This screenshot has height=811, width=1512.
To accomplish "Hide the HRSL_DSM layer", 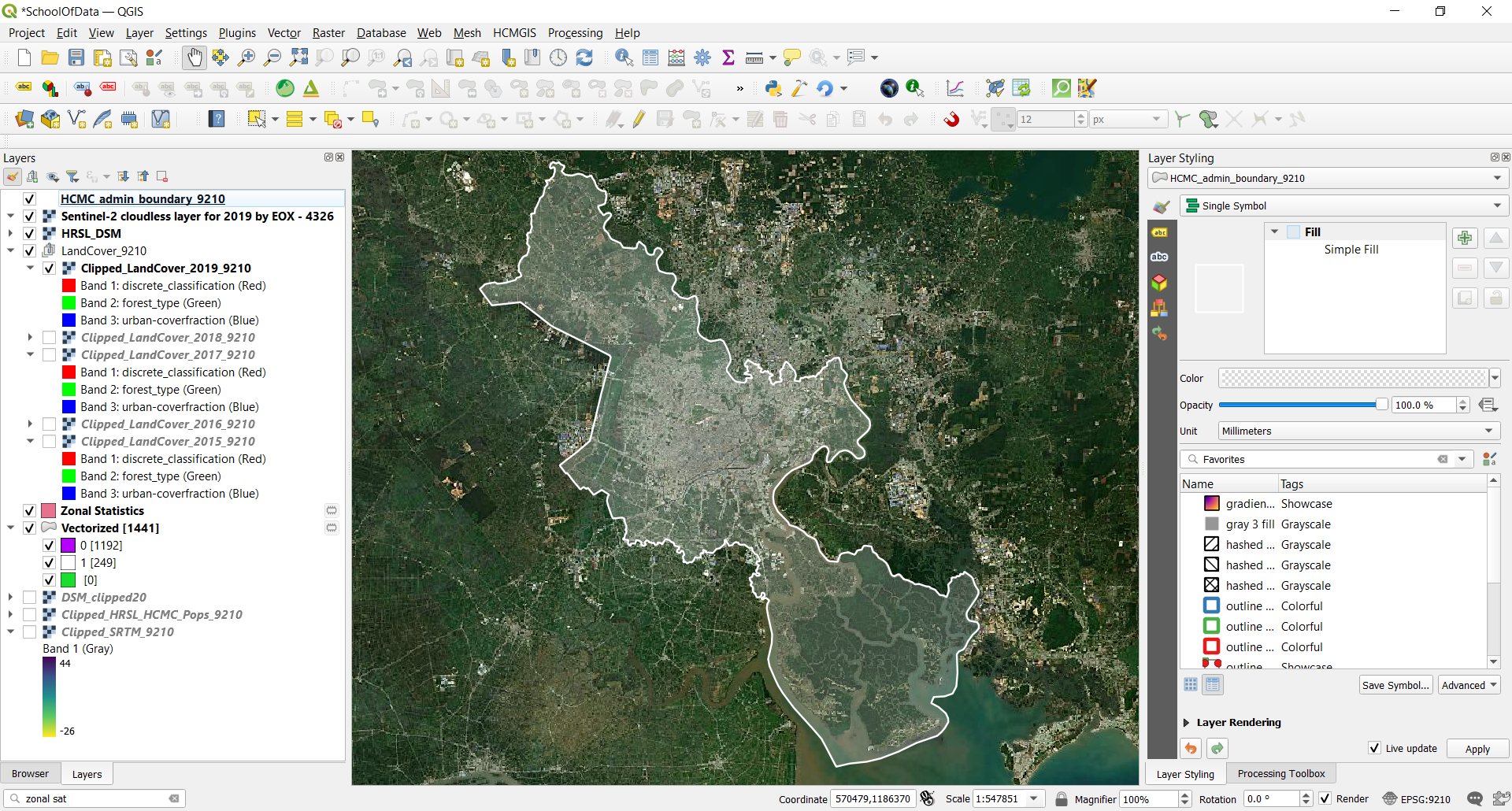I will pyautogui.click(x=30, y=234).
